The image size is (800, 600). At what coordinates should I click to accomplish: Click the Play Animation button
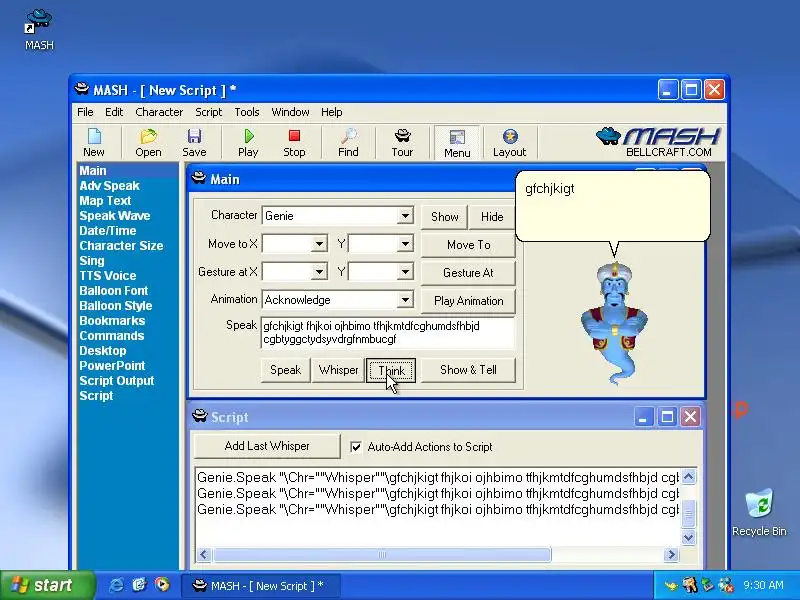point(468,301)
